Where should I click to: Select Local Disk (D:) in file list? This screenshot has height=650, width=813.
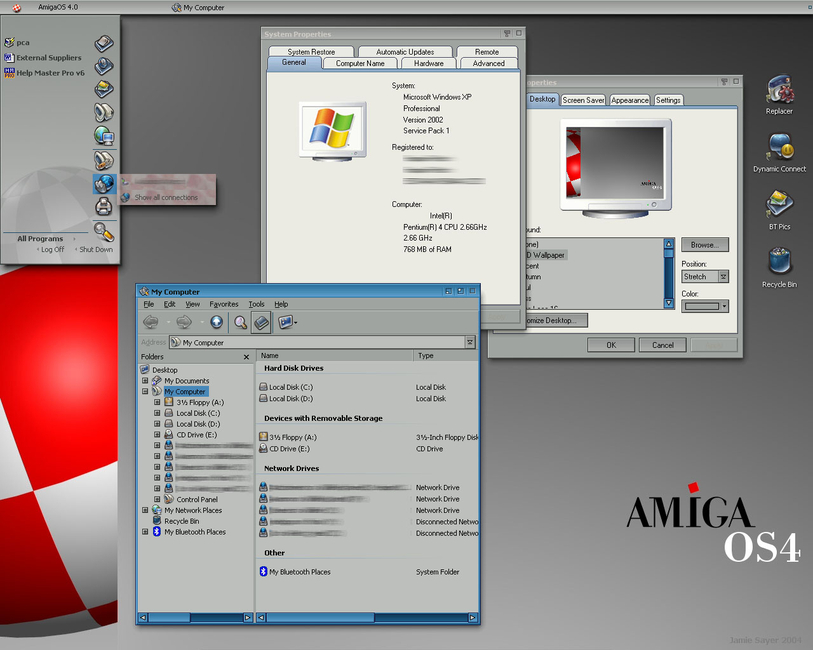286,399
